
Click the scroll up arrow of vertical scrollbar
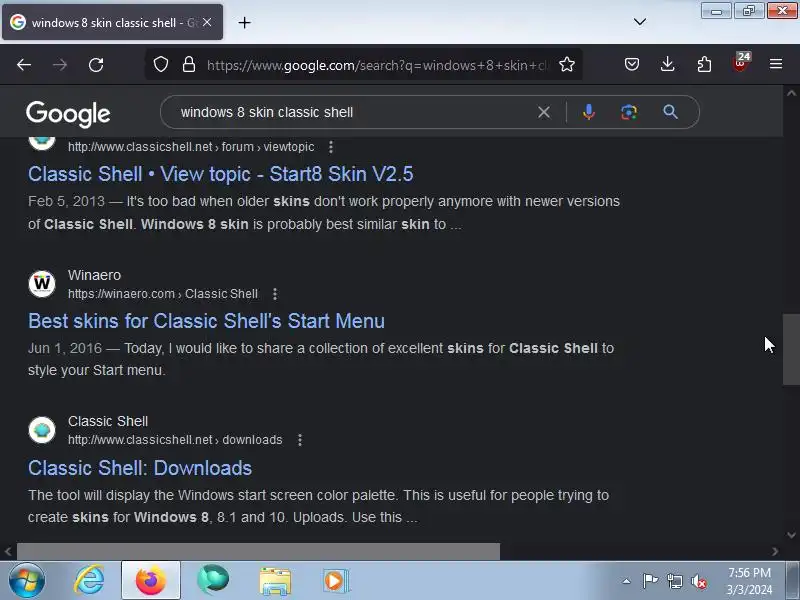point(791,93)
